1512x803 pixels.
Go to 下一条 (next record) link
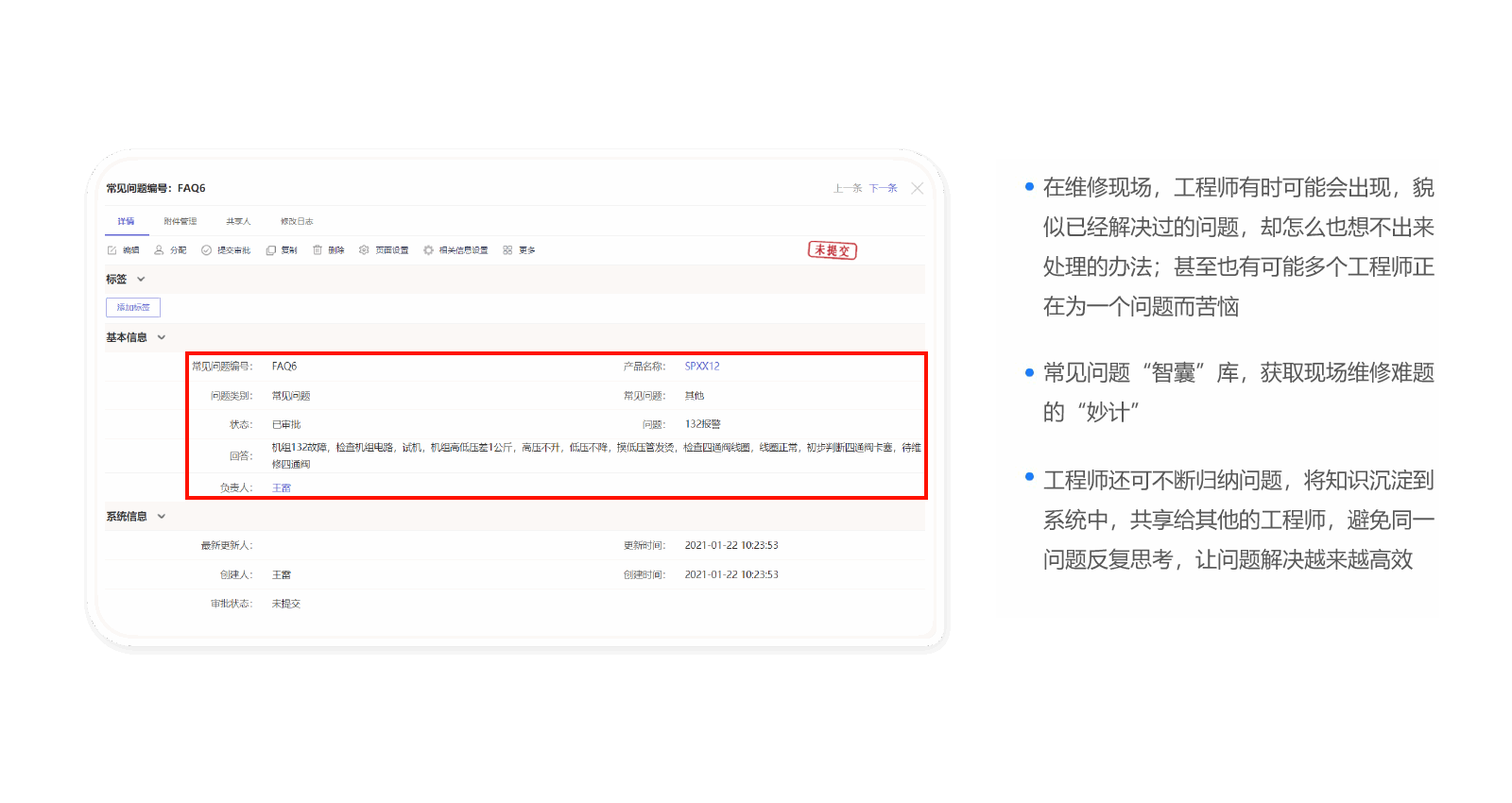(x=883, y=188)
